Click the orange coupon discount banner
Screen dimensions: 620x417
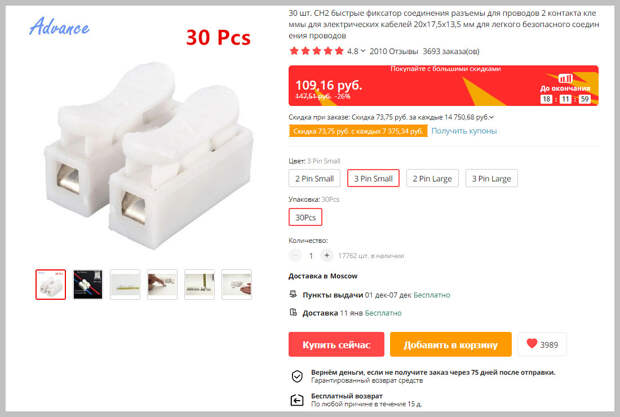click(x=358, y=131)
